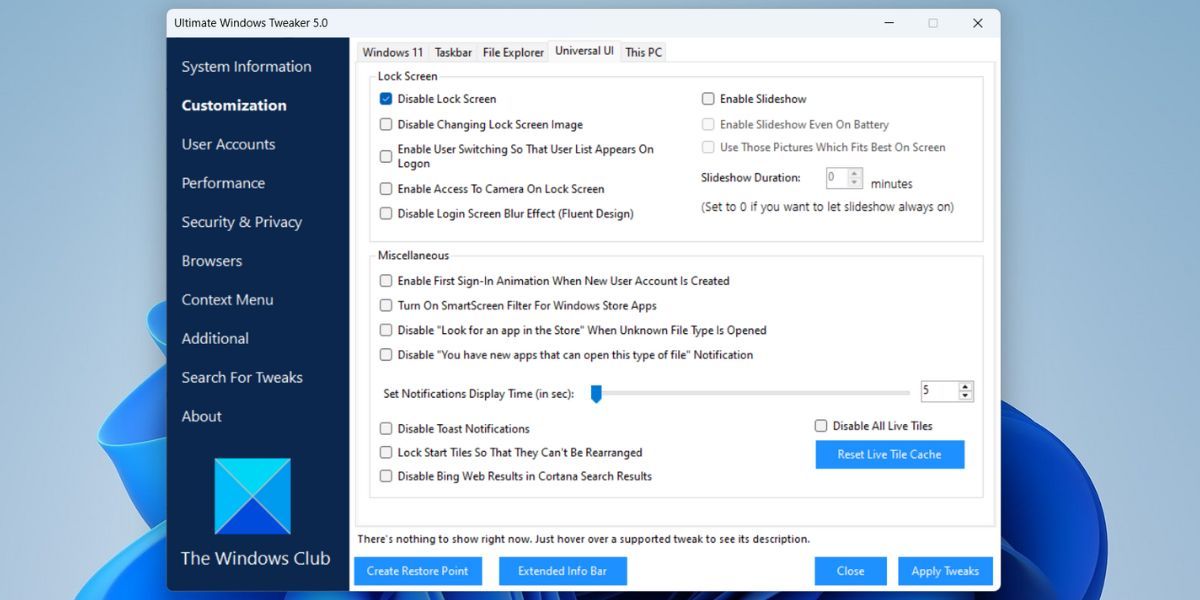Switch to the Taskbar tab
Image resolution: width=1200 pixels, height=600 pixels.
[453, 51]
